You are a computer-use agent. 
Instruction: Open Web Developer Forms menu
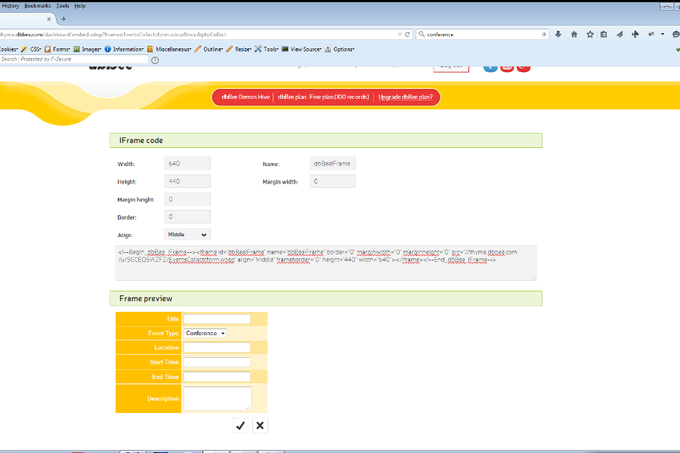57,49
